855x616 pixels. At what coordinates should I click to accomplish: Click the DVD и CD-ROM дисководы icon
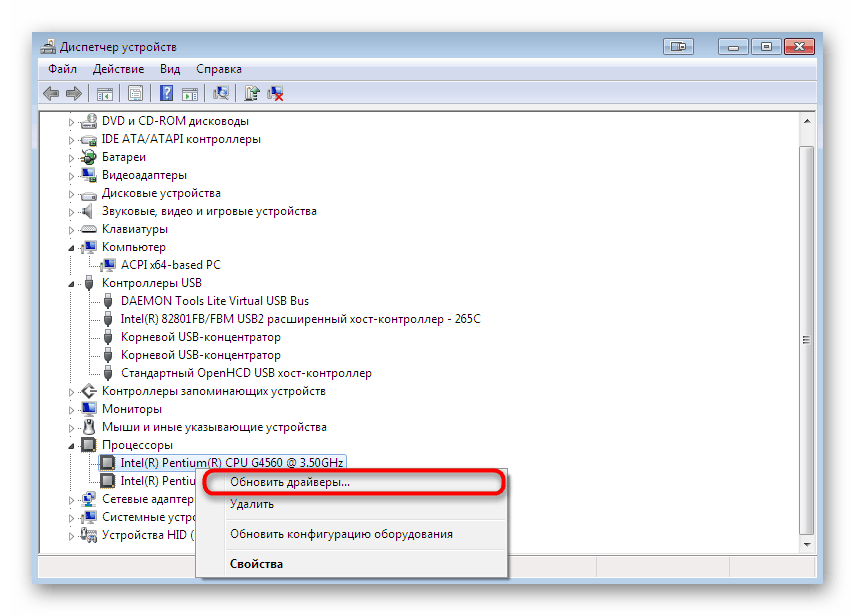coord(88,121)
